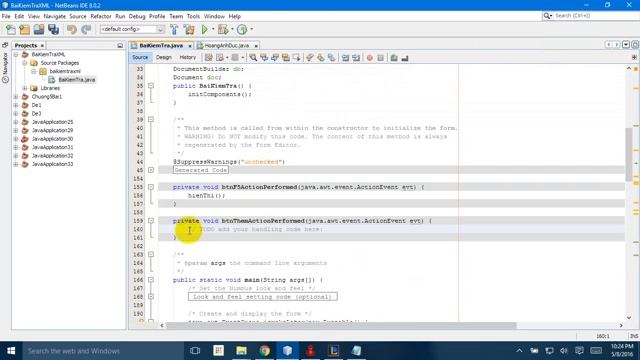Click the editor vertical scrollbar thumb
This screenshot has width=640, height=360.
(x=629, y=154)
